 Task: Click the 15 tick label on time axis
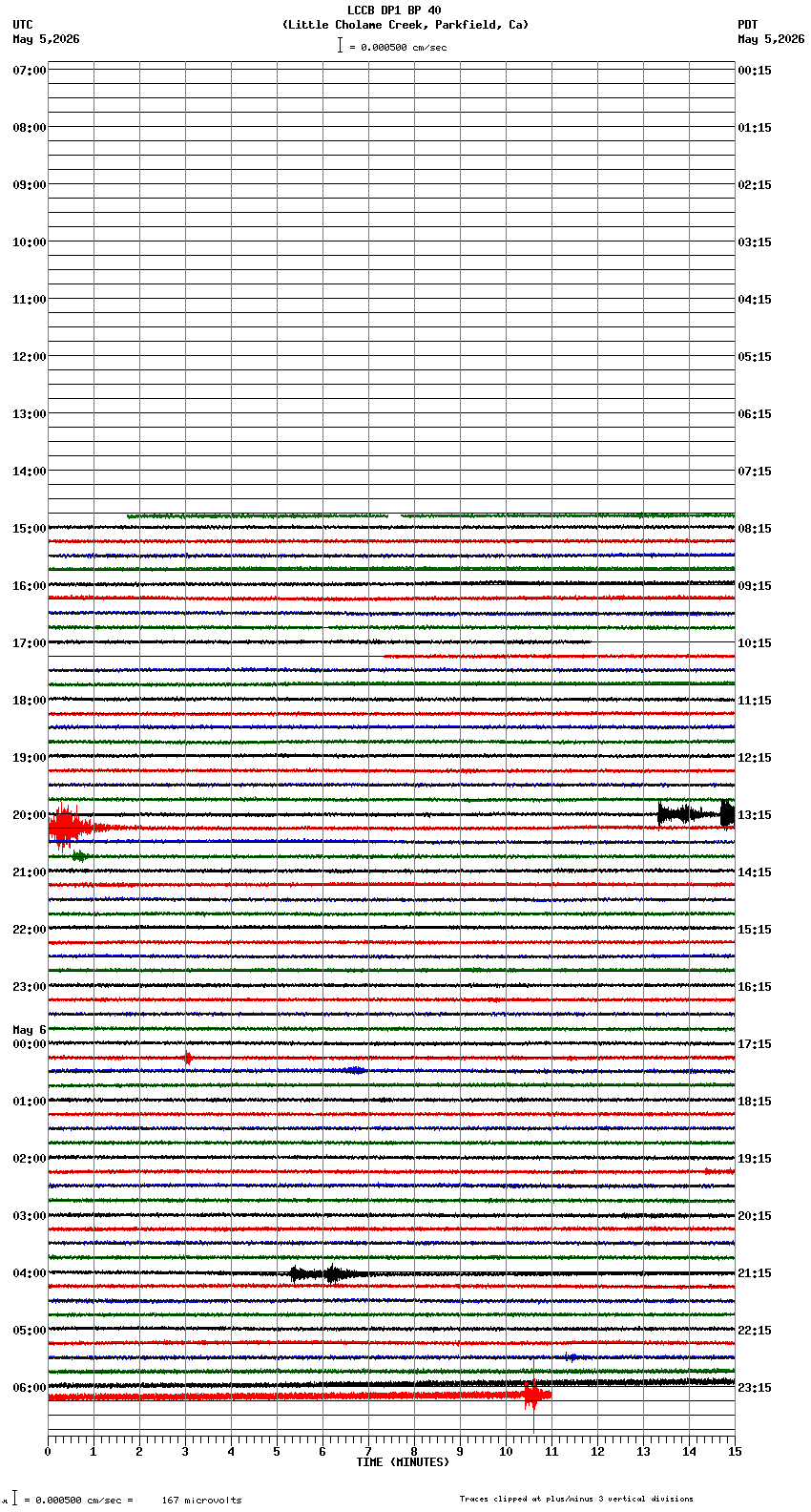(x=735, y=1452)
